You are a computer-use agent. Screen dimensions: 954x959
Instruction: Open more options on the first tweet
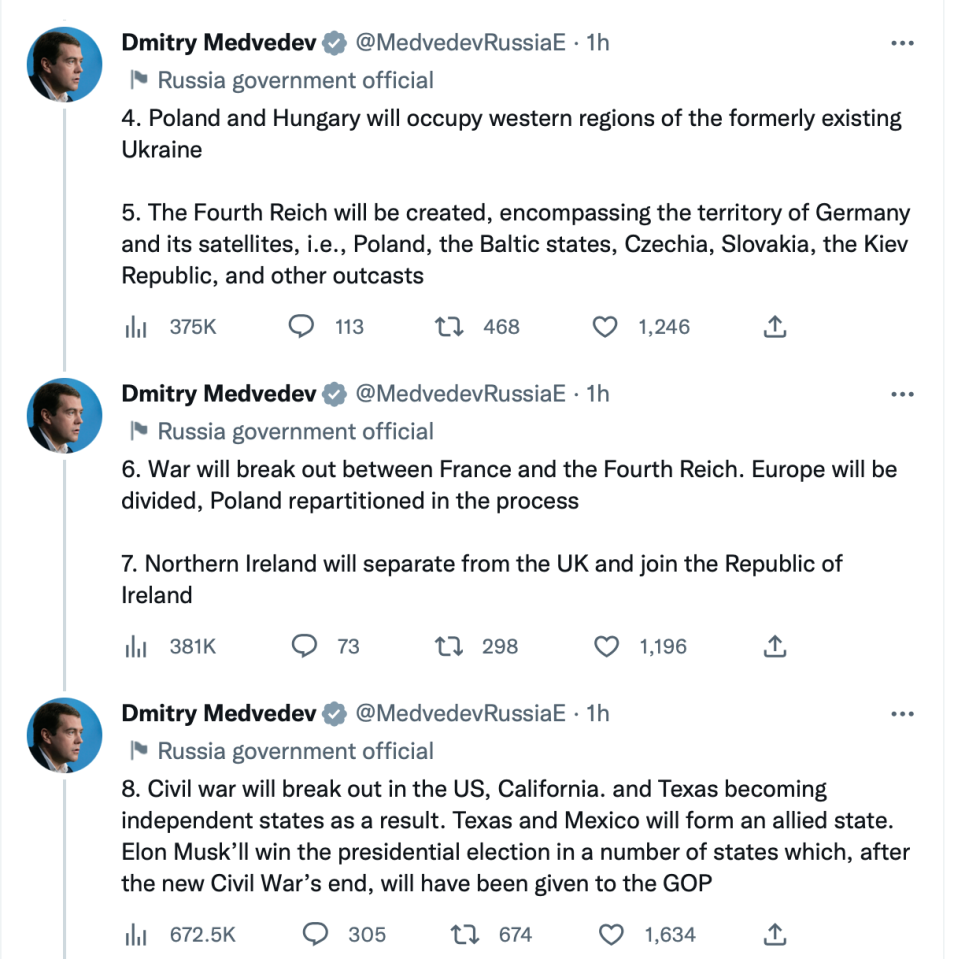point(902,43)
